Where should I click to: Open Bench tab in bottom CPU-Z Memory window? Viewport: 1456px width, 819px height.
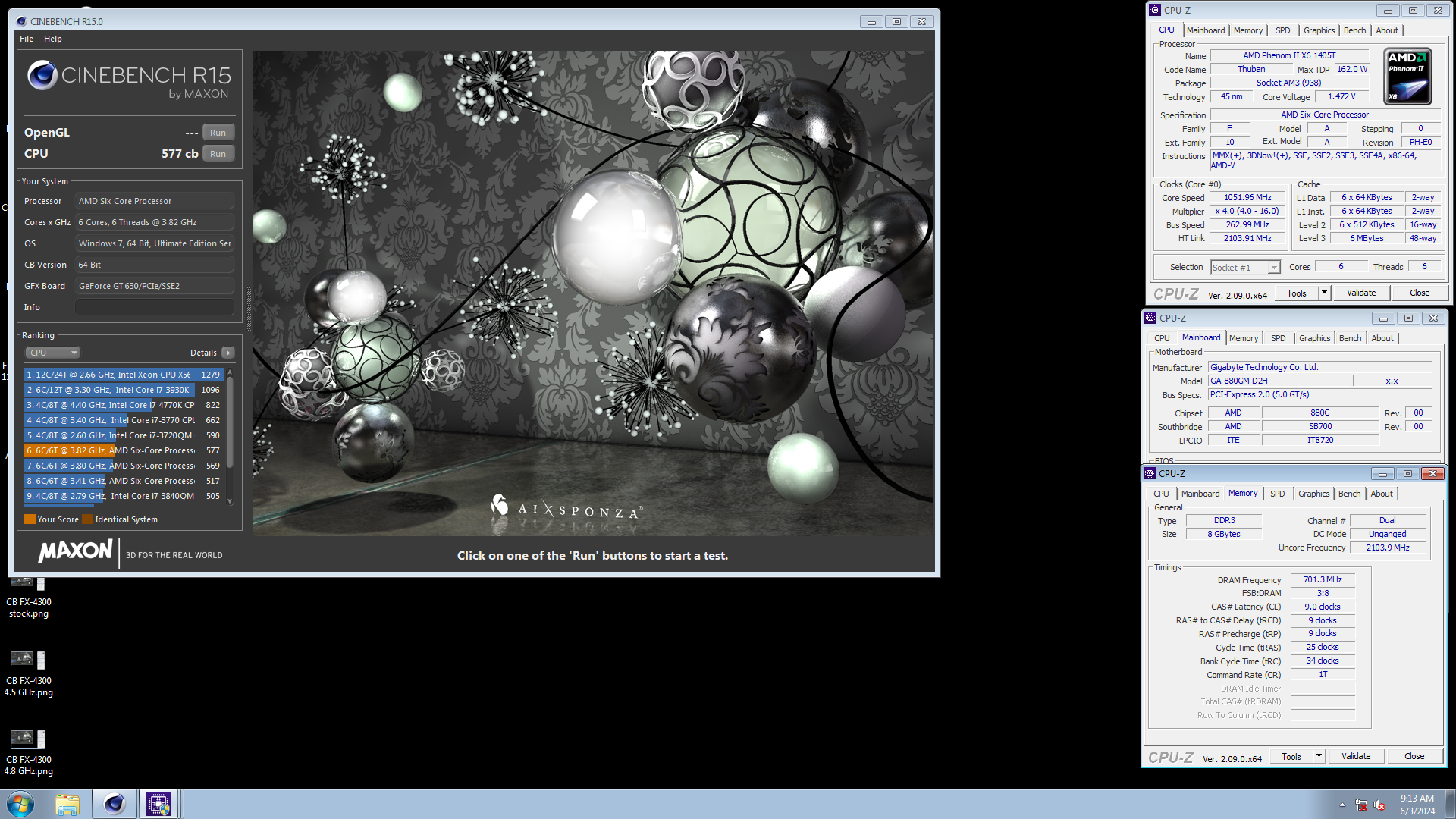[x=1349, y=494]
